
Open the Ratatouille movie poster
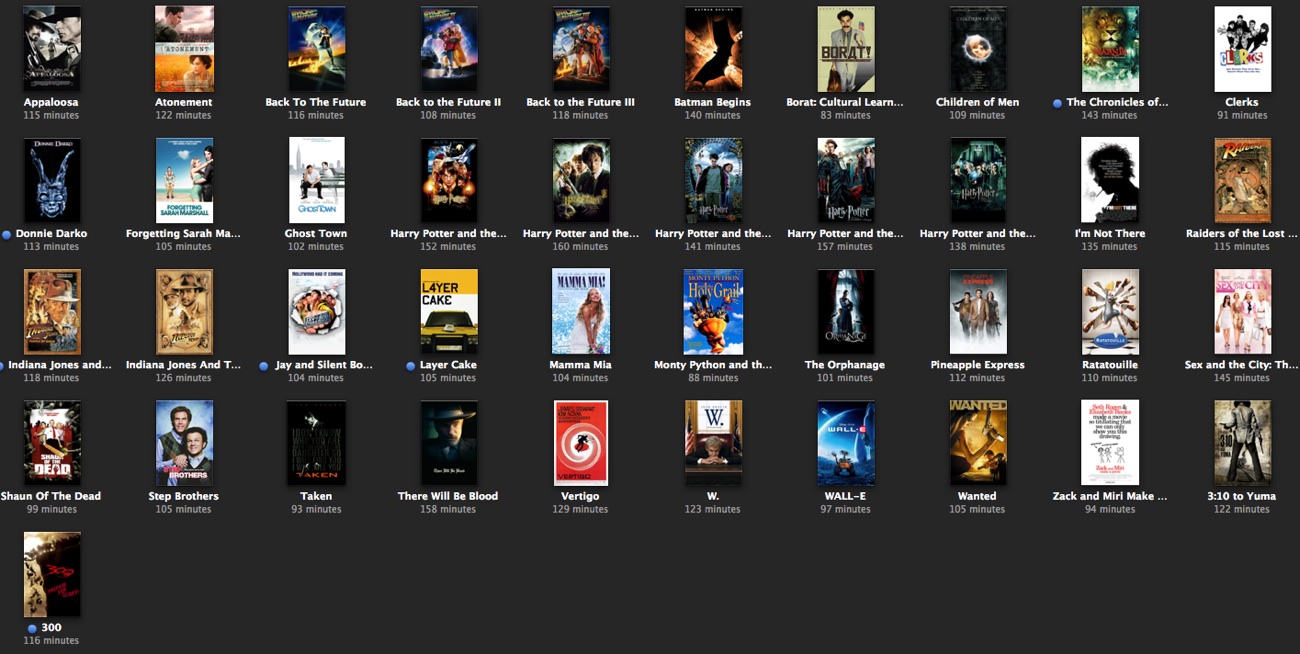pos(1110,311)
